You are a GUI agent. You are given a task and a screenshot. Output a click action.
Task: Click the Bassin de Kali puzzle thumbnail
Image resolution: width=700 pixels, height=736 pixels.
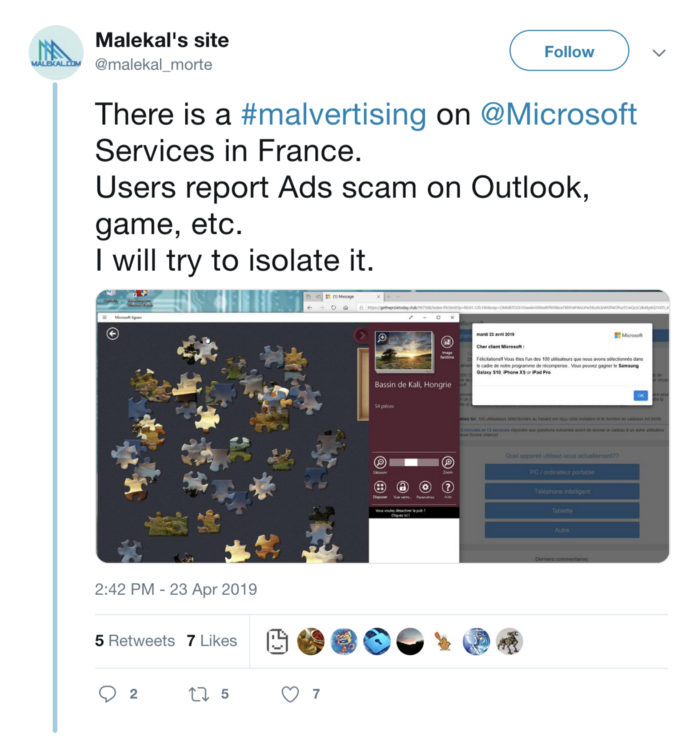403,351
